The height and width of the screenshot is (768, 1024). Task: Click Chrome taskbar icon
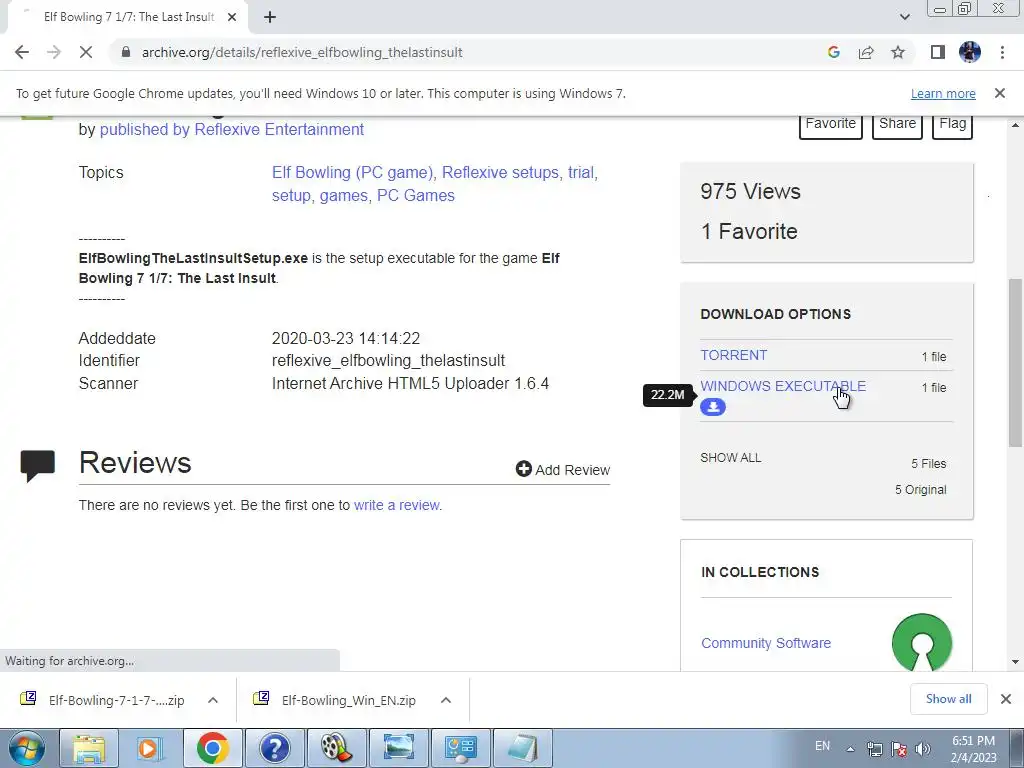click(x=212, y=748)
